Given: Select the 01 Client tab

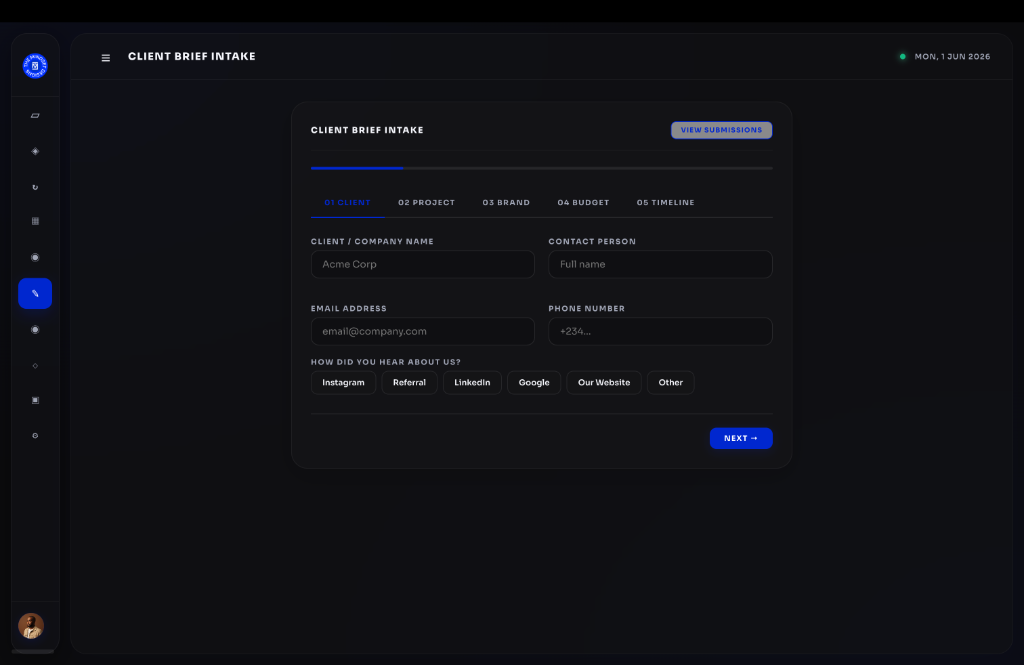Looking at the screenshot, I should [347, 203].
